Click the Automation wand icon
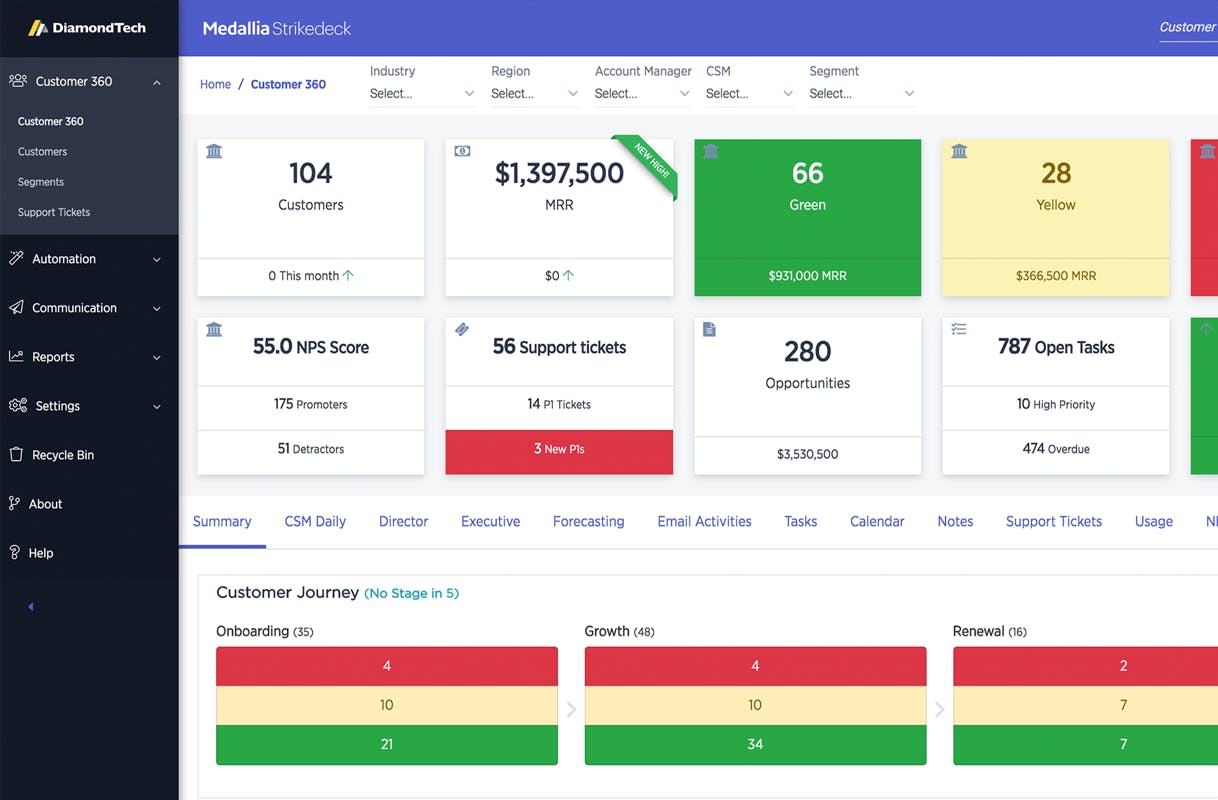 (x=16, y=258)
